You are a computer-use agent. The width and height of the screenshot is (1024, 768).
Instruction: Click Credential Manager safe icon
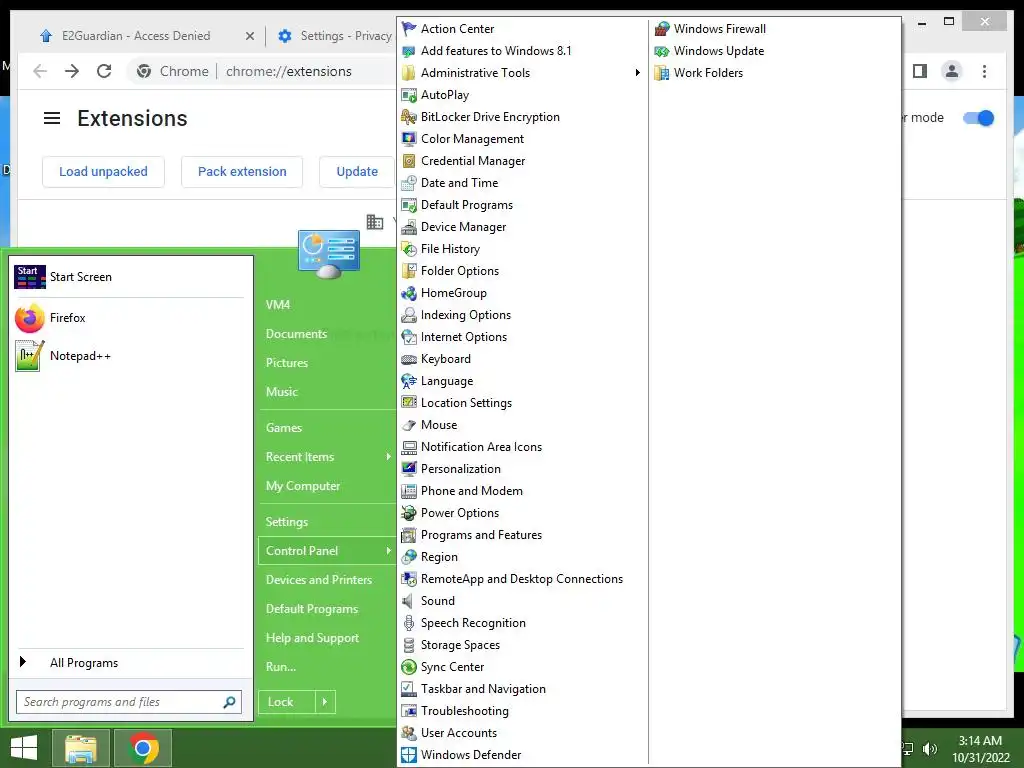tap(409, 161)
